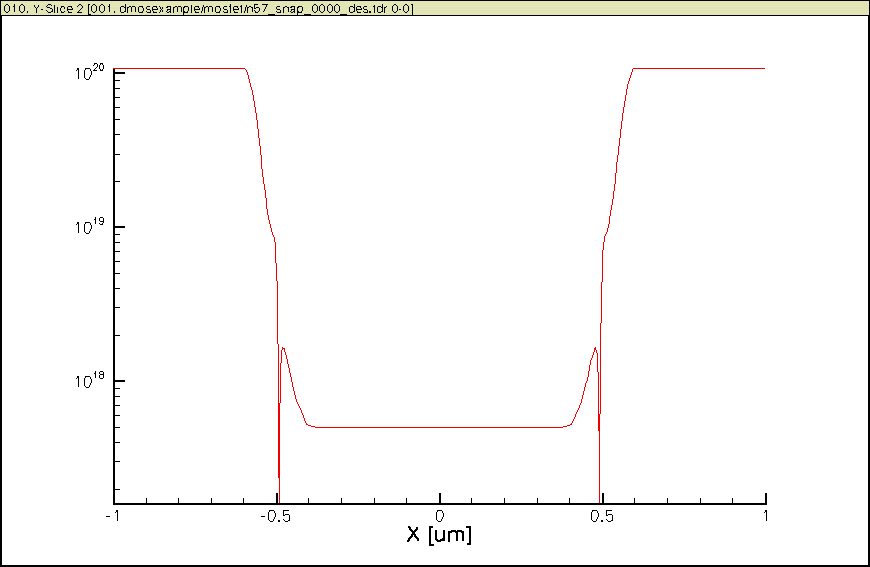Select the plot title bar reading Y-Slice 2

[435, 8]
